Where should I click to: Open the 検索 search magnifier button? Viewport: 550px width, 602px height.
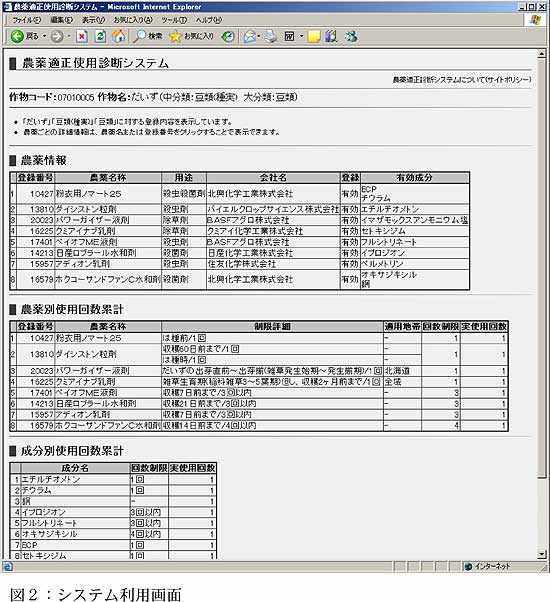pyautogui.click(x=148, y=36)
